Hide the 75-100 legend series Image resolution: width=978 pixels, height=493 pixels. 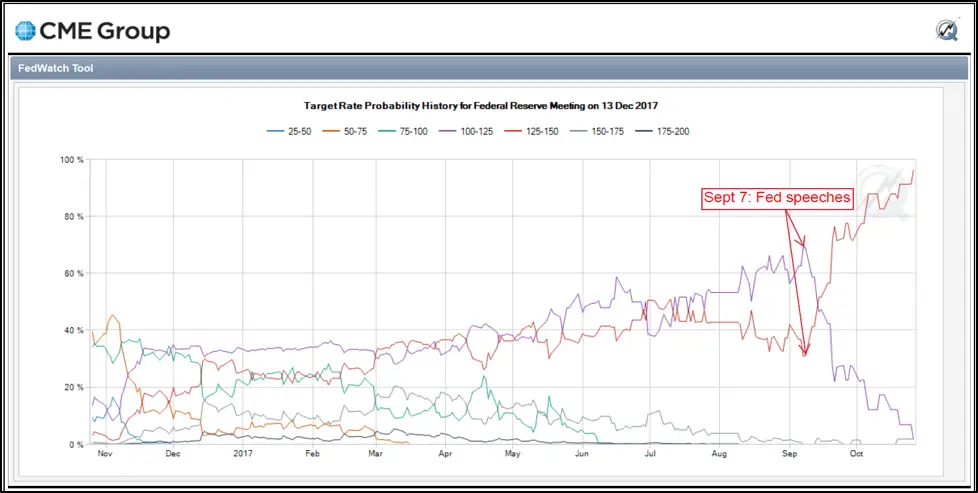point(402,132)
